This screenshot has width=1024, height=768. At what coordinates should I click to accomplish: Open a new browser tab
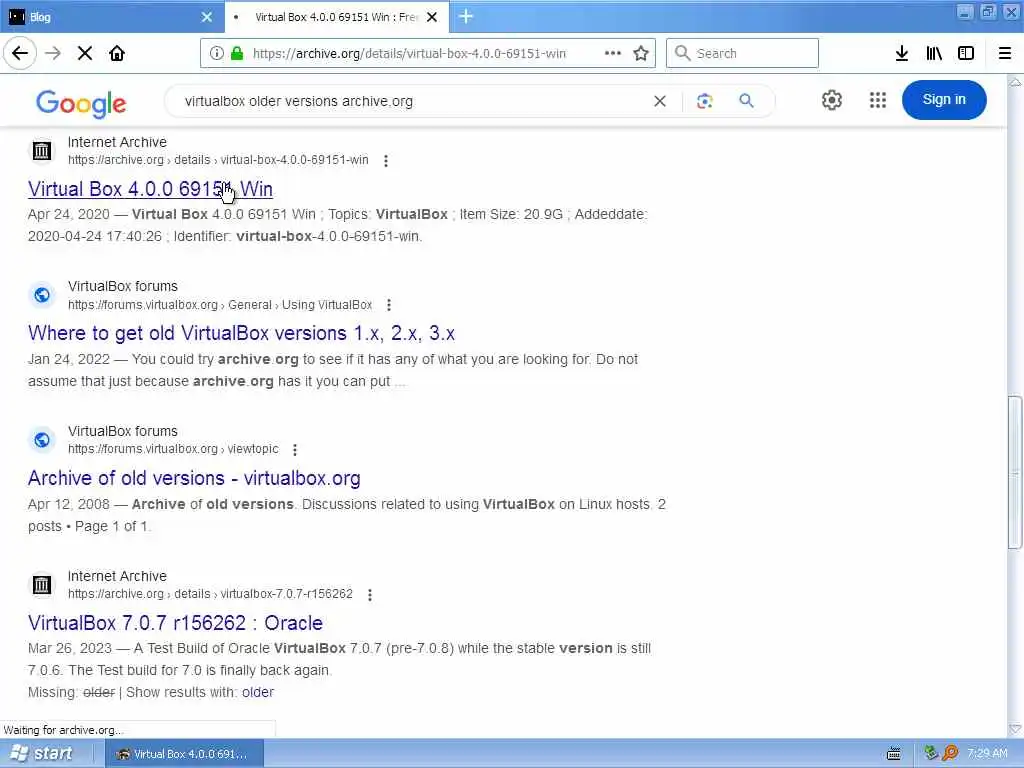(466, 16)
